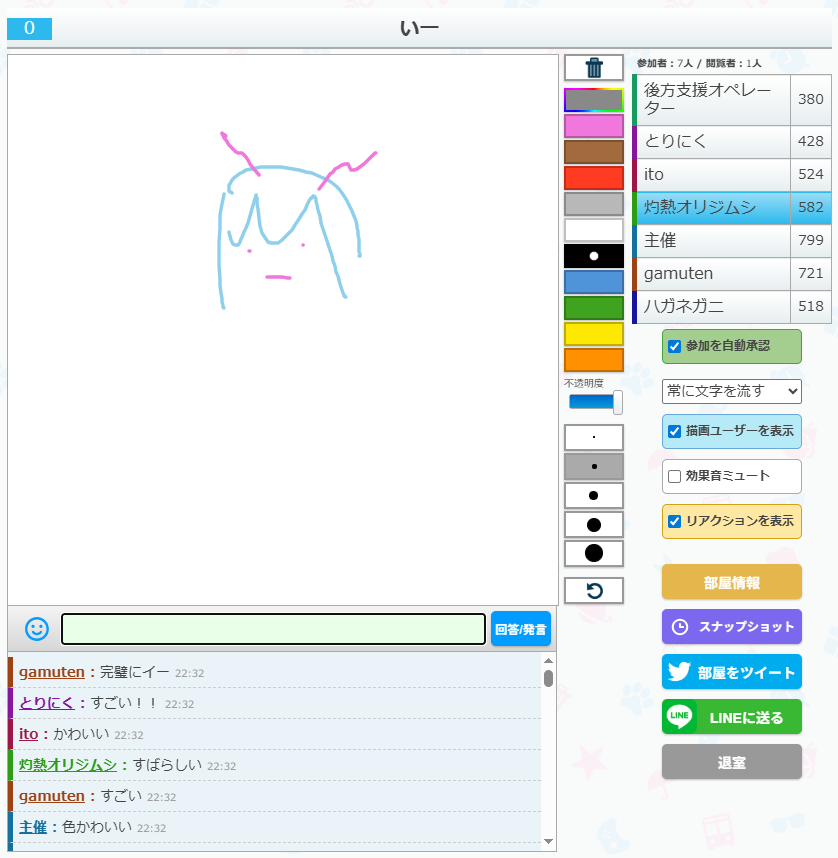The height and width of the screenshot is (858, 838).
Task: Click the undo arrow icon
Action: (594, 590)
